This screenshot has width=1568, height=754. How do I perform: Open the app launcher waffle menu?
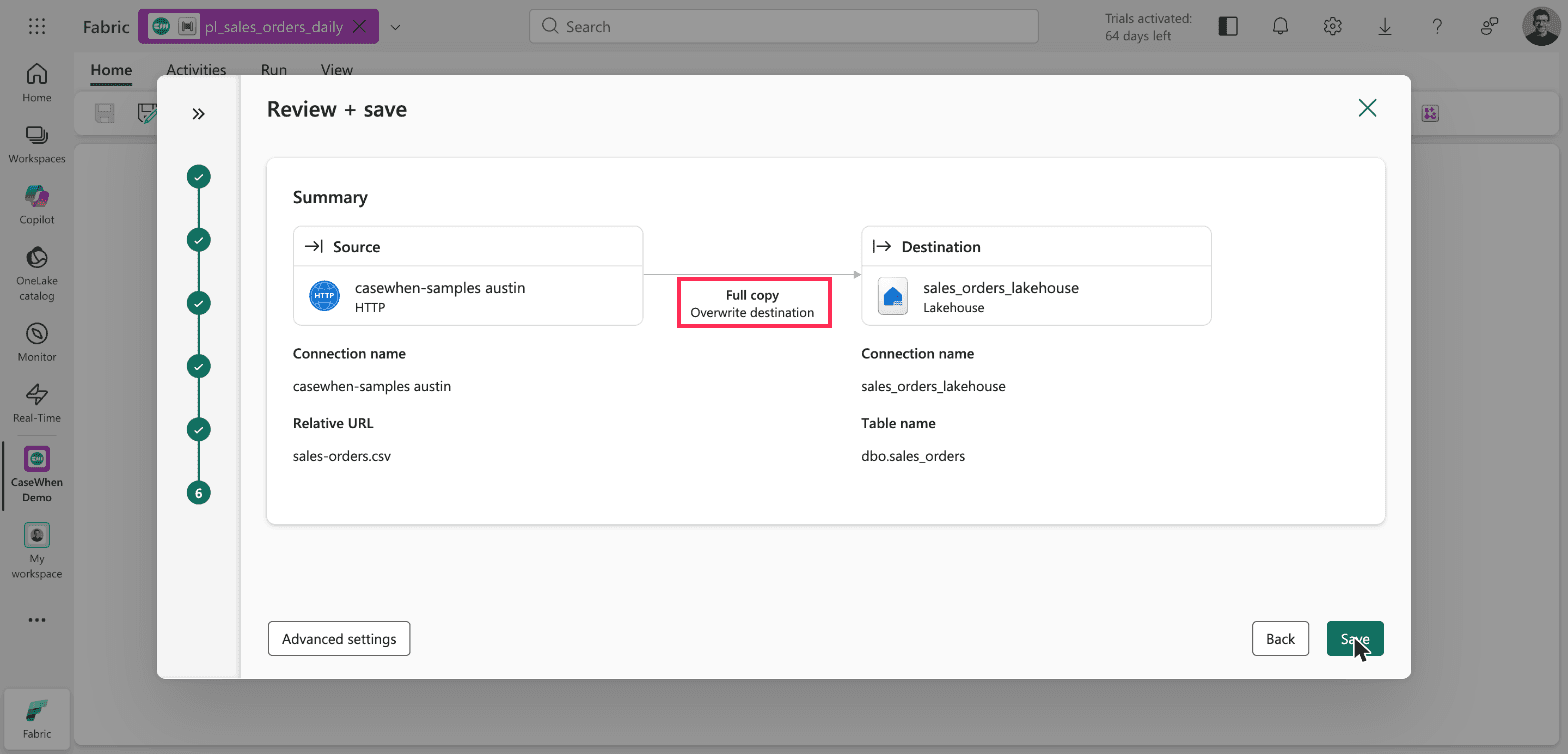pyautogui.click(x=37, y=27)
